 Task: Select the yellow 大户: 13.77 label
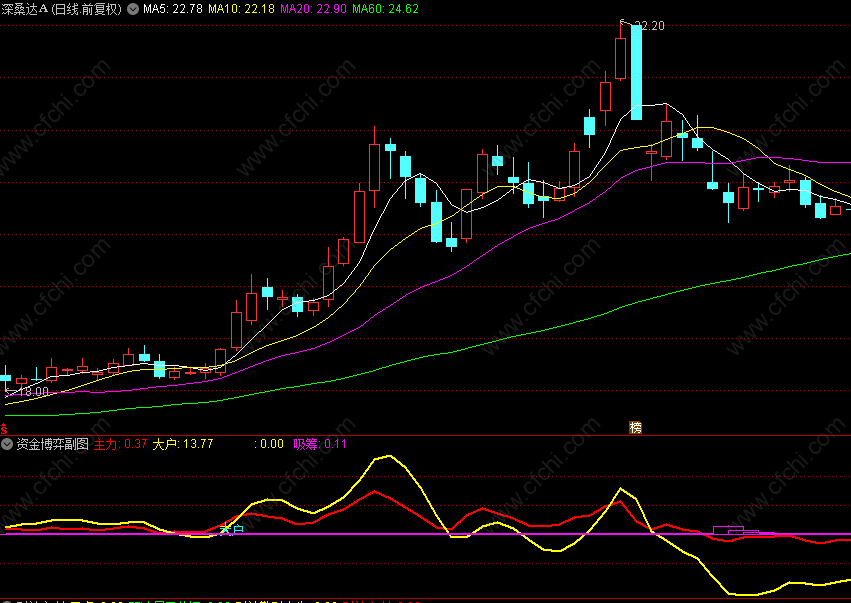pos(183,444)
